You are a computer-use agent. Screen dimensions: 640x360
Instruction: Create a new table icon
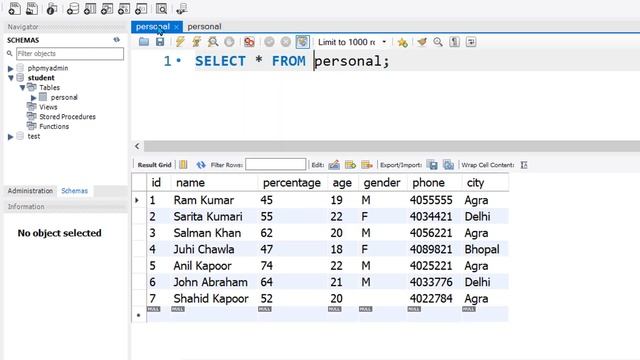pyautogui.click(x=90, y=9)
